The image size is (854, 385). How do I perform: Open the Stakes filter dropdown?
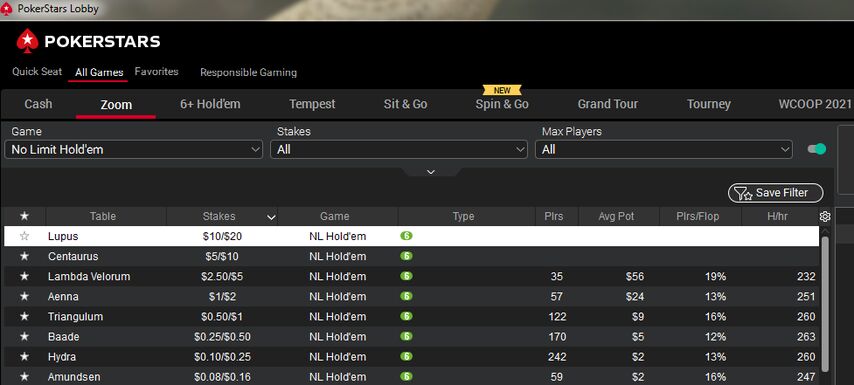[x=399, y=149]
